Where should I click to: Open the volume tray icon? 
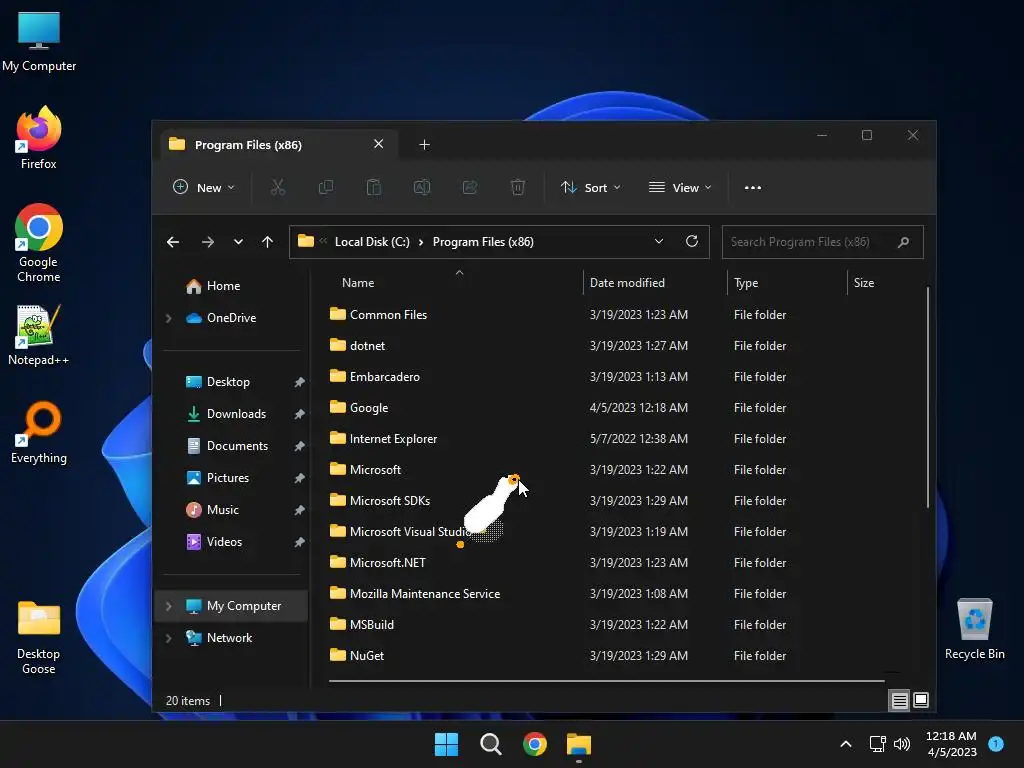coord(902,744)
